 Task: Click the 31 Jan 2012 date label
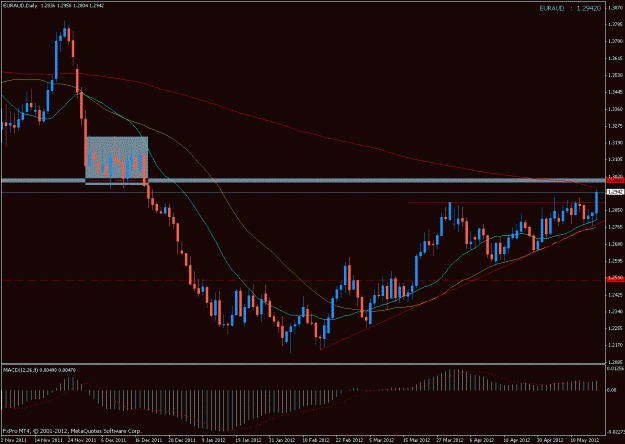click(282, 440)
